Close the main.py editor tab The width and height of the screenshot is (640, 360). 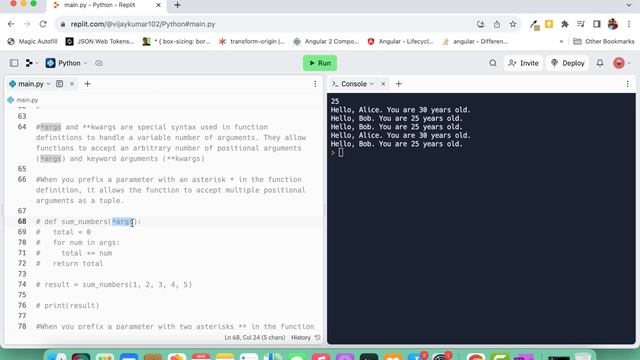(x=72, y=84)
